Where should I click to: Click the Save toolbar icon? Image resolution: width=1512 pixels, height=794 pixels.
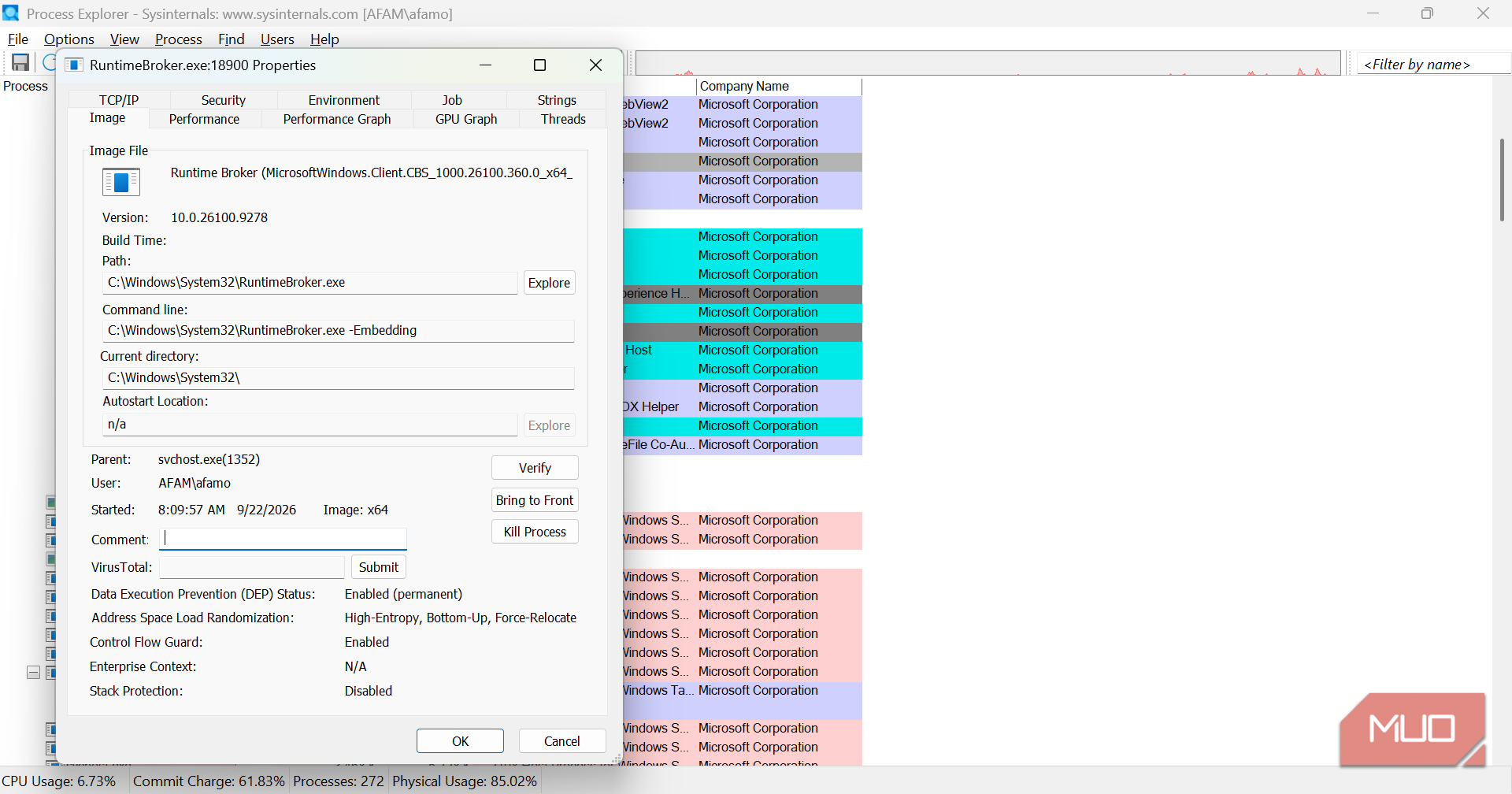[x=20, y=63]
